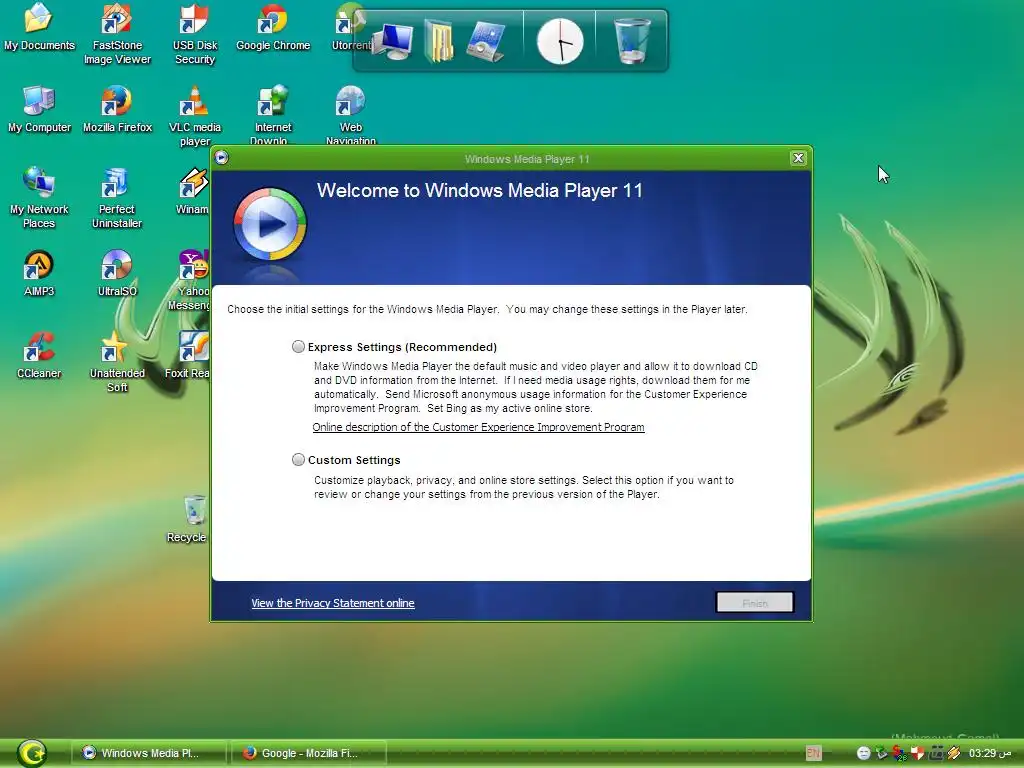The image size is (1024, 768).
Task: Click the taskbar clock showing 03:29
Action: [989, 753]
